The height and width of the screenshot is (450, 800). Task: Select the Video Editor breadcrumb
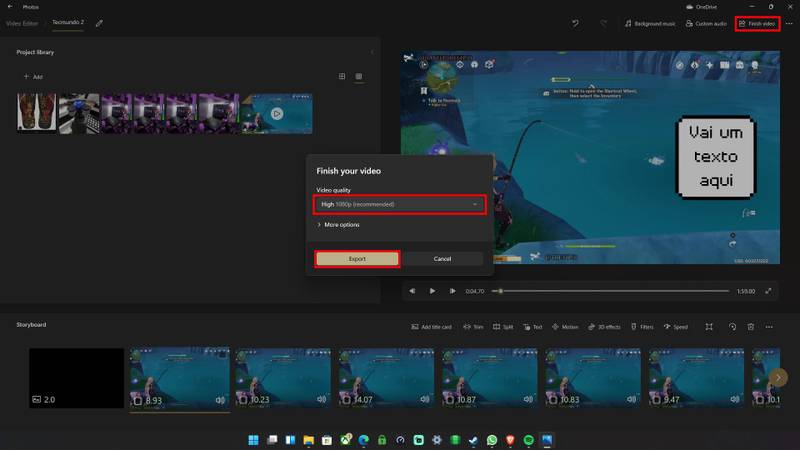(x=22, y=23)
